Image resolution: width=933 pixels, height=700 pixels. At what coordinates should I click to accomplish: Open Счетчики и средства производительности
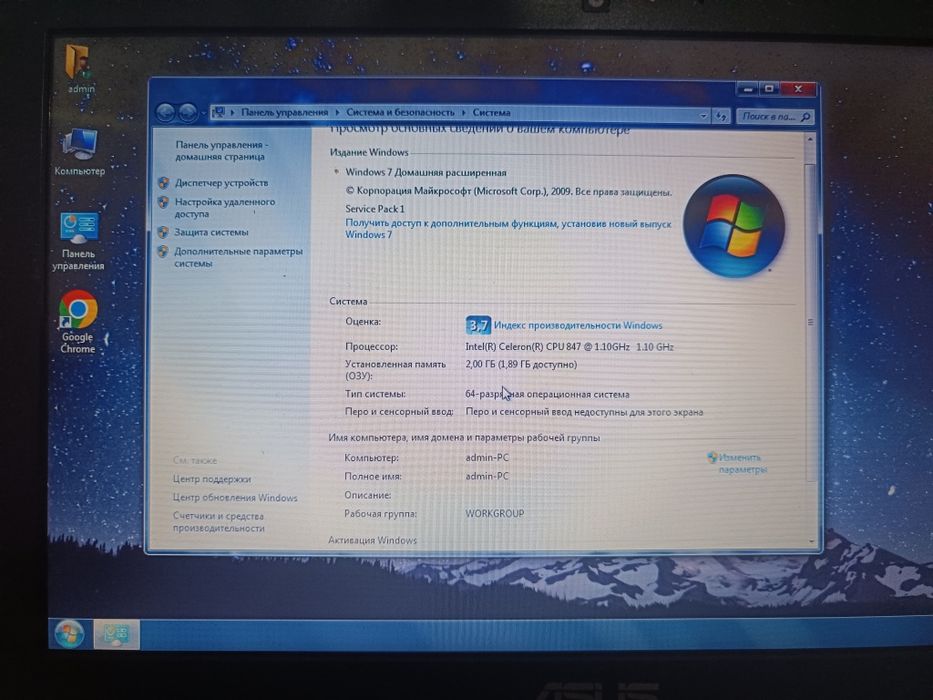(218, 522)
